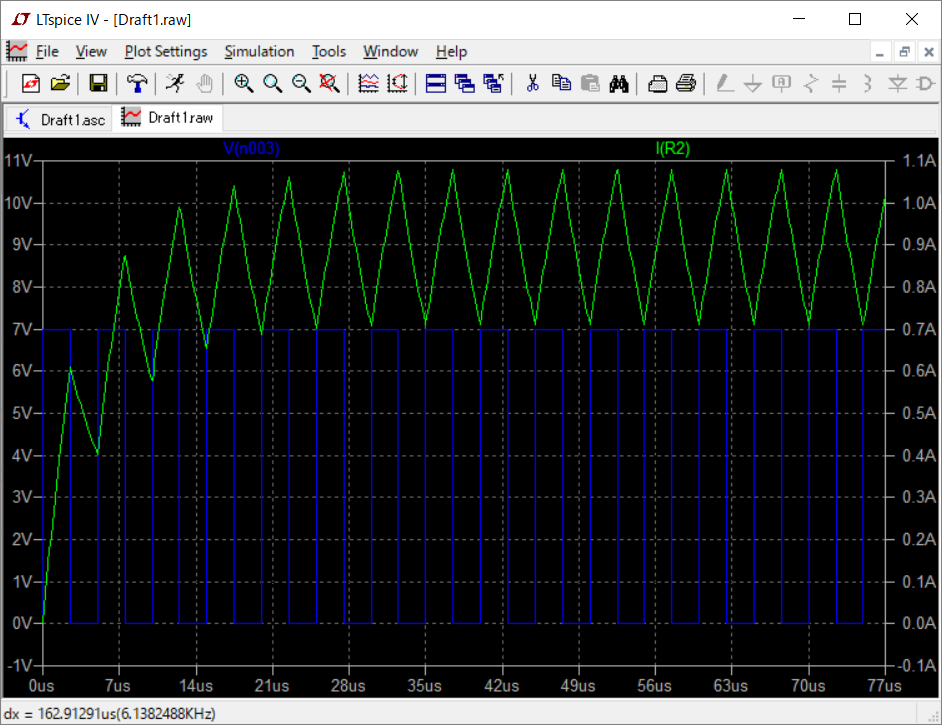Screen dimensions: 942x725
Task: Select the Wire pencil tool
Action: [x=725, y=83]
